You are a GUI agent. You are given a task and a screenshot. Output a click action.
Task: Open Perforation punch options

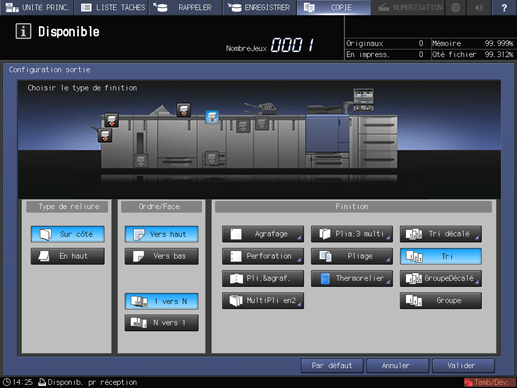[263, 256]
